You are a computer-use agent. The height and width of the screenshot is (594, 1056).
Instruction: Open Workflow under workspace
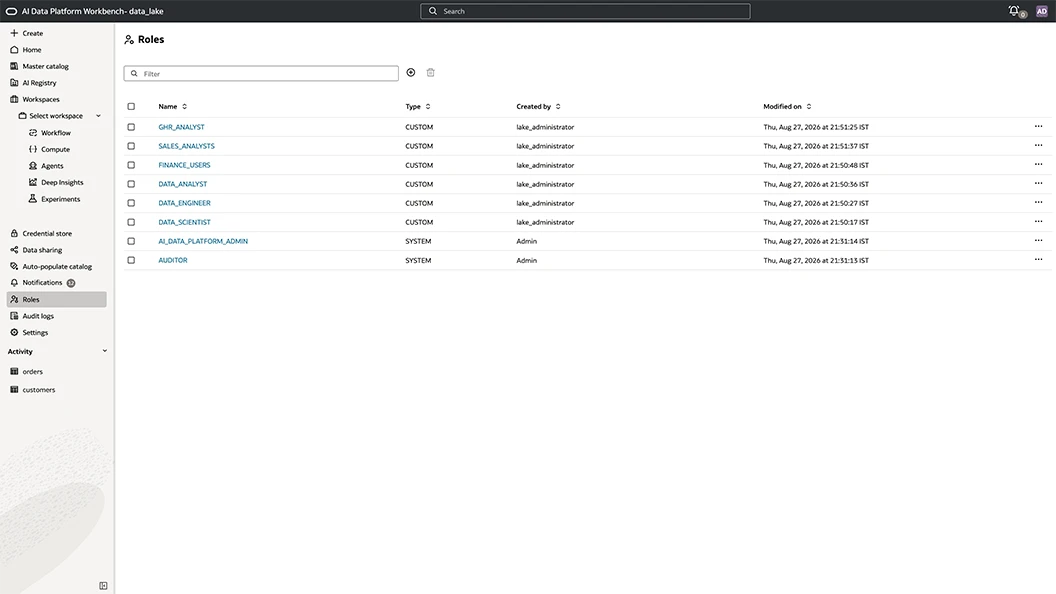[50, 133]
